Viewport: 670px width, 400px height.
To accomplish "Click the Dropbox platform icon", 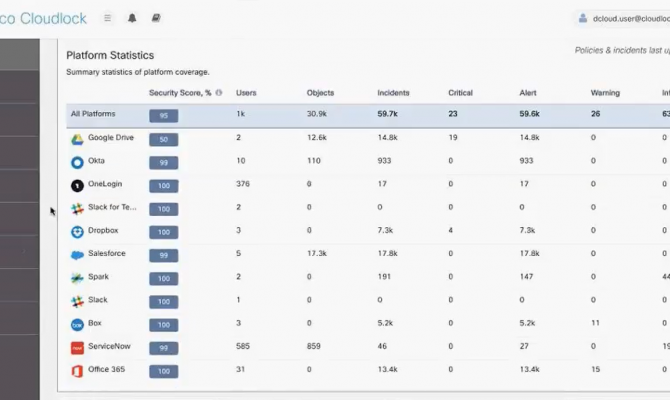I will pyautogui.click(x=77, y=232).
